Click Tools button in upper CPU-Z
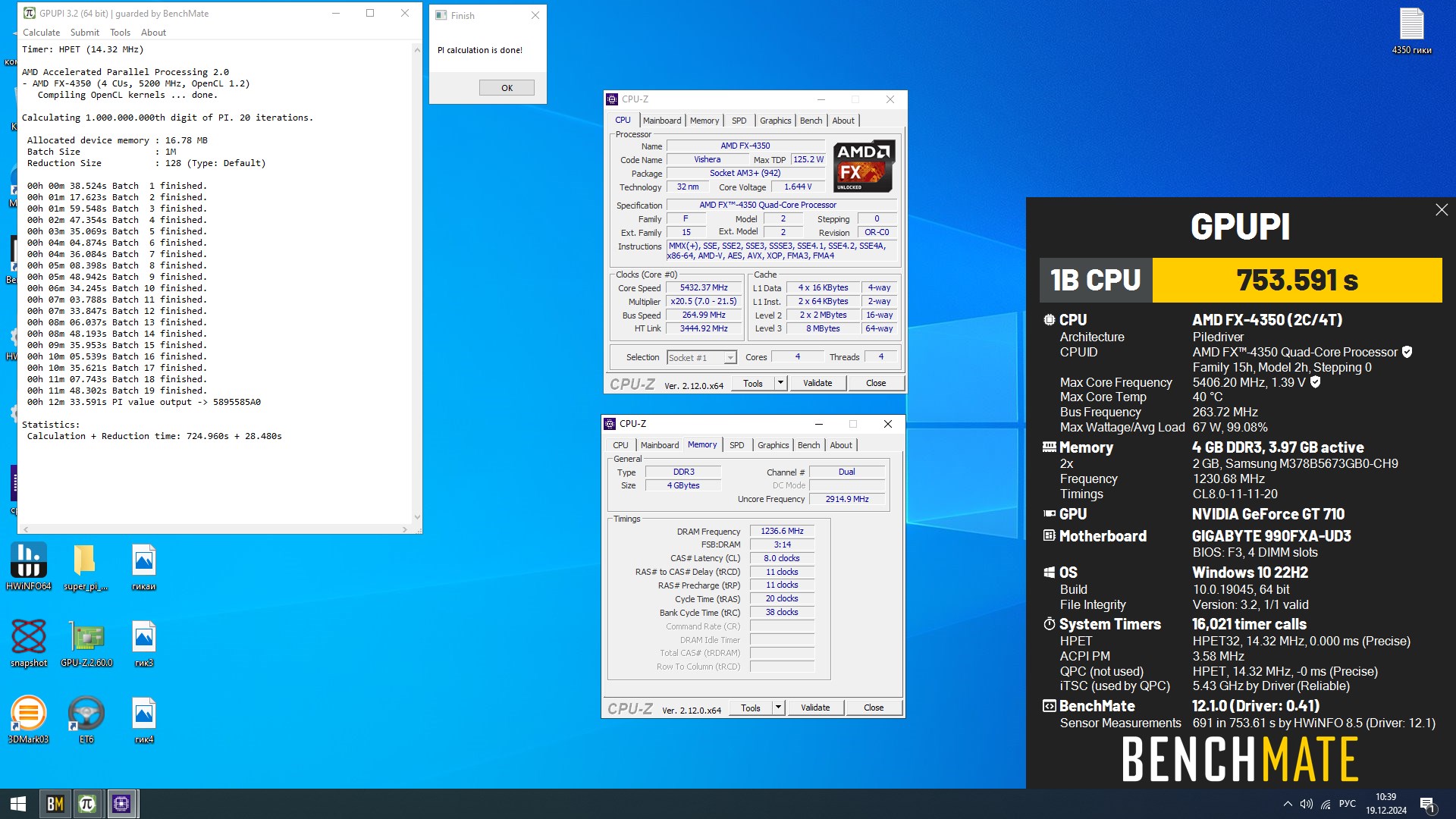This screenshot has width=1456, height=819. pyautogui.click(x=753, y=383)
